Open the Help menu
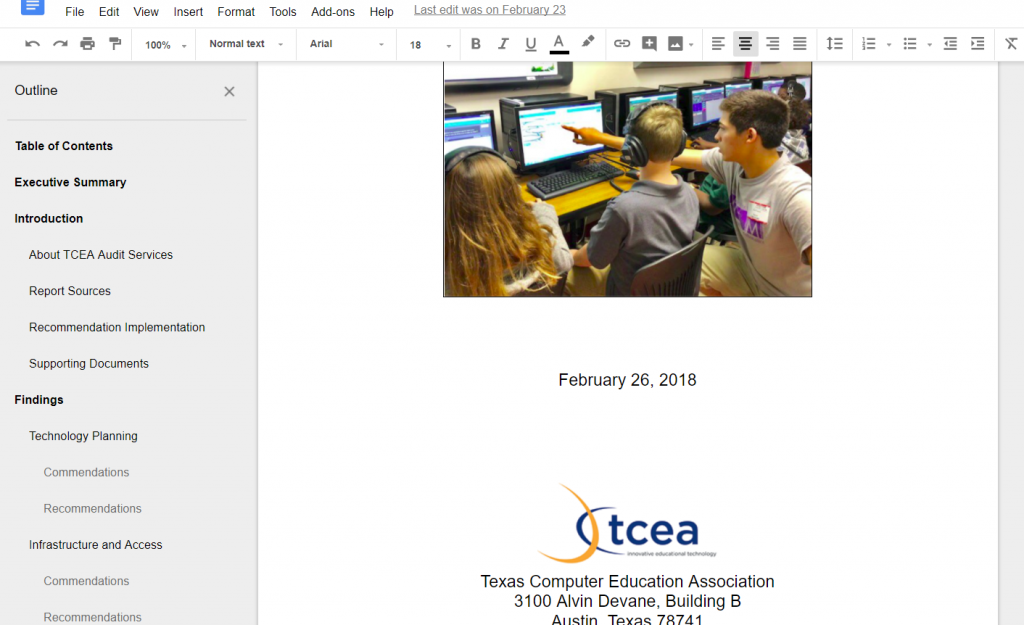1024x625 pixels. tap(381, 12)
